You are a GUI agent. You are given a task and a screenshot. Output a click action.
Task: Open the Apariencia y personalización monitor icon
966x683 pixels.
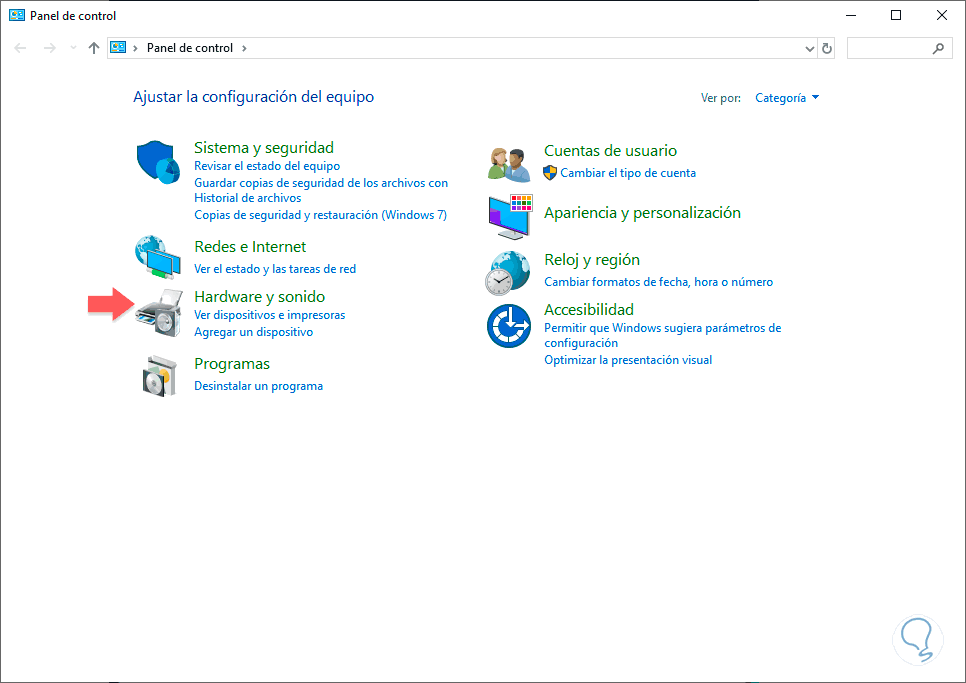coord(510,216)
